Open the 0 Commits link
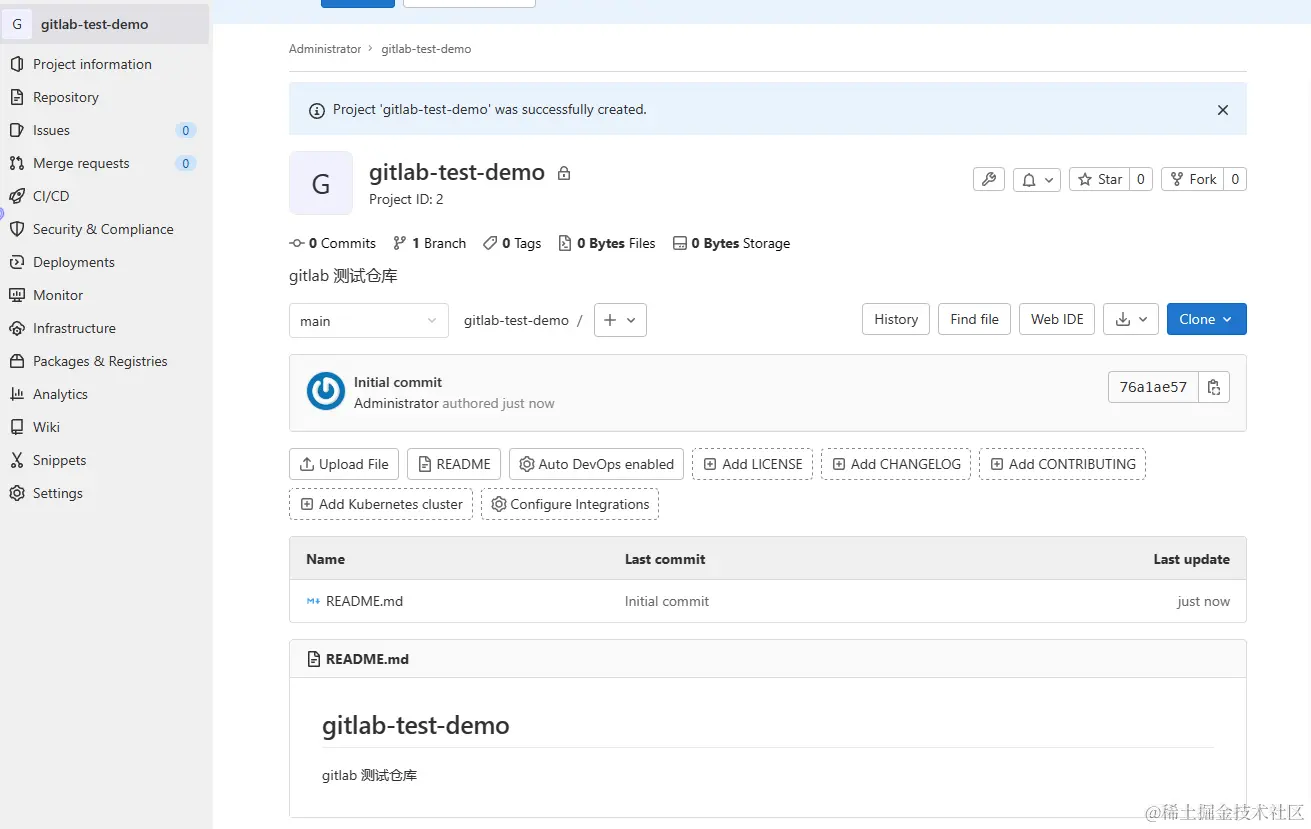 point(333,243)
